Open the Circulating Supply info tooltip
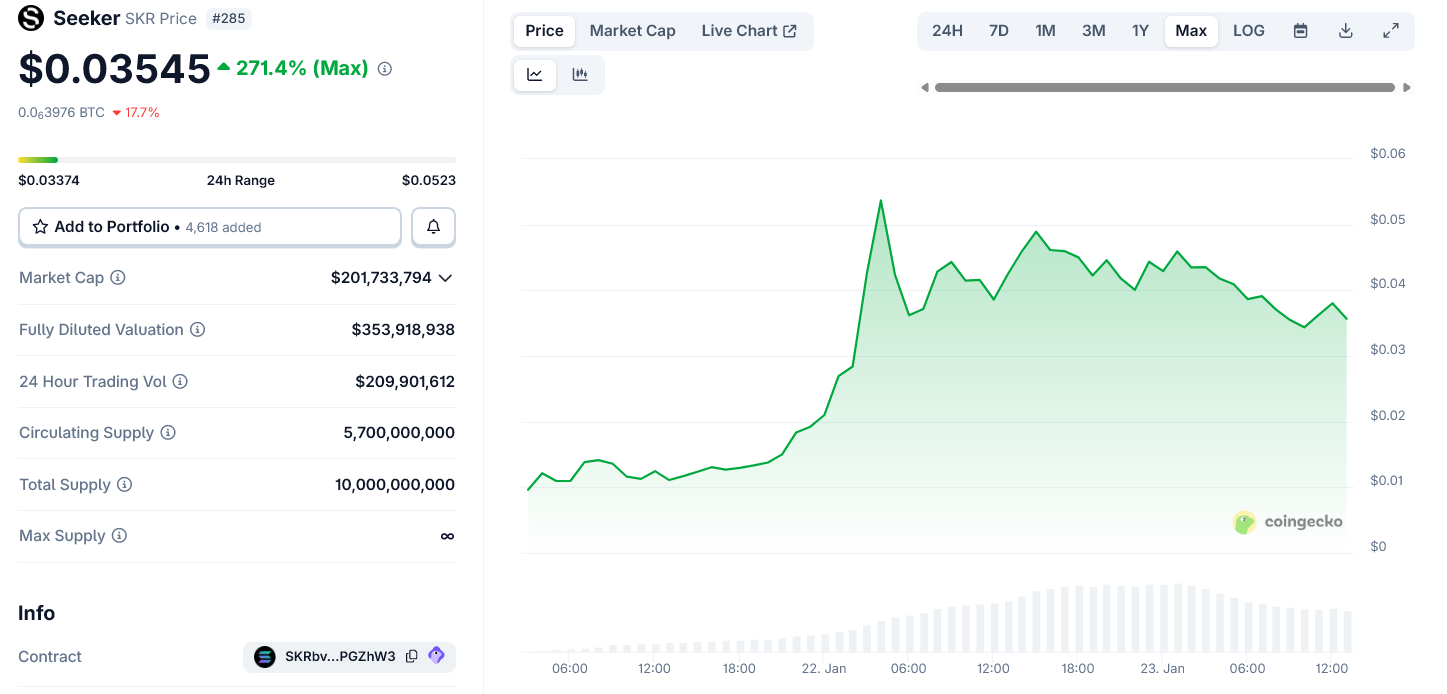1447x694 pixels. tap(166, 432)
